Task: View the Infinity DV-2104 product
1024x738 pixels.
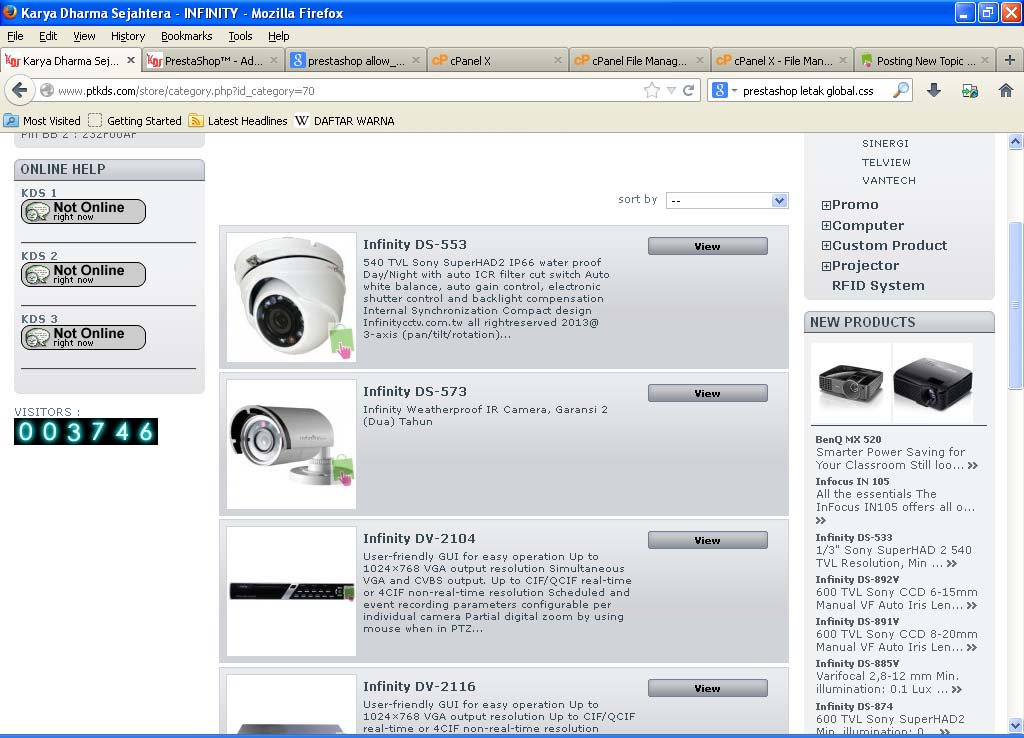Action: tap(707, 540)
